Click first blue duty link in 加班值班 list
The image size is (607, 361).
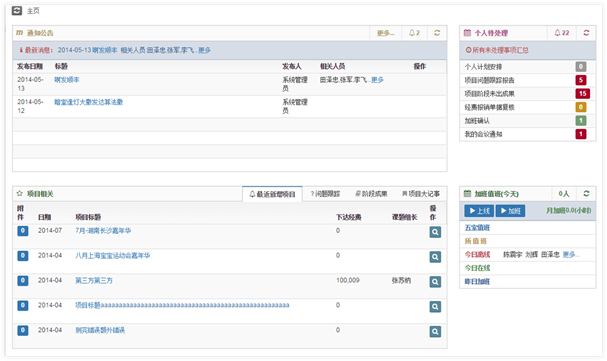(477, 228)
